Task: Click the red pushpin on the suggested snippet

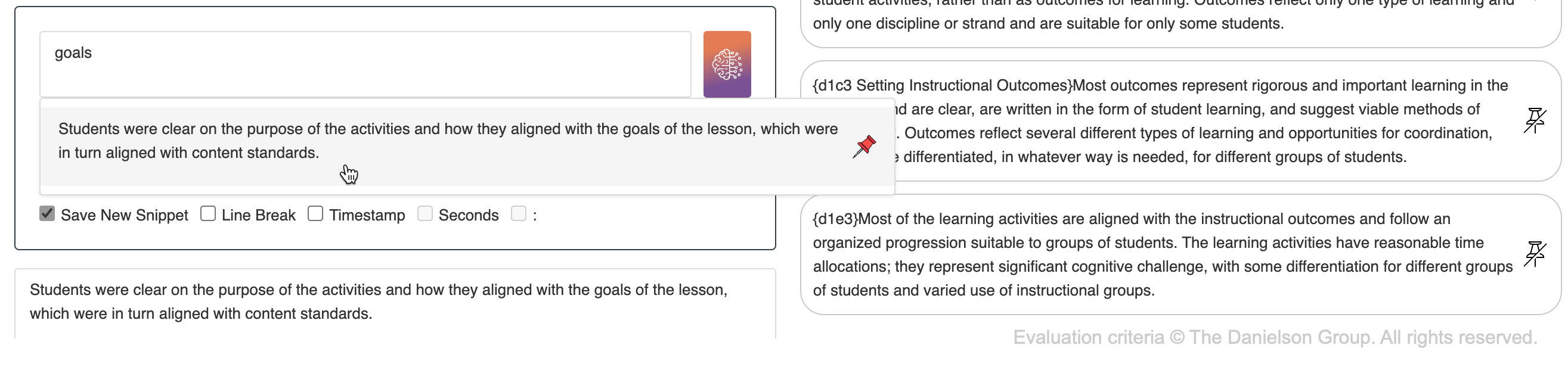Action: click(864, 147)
